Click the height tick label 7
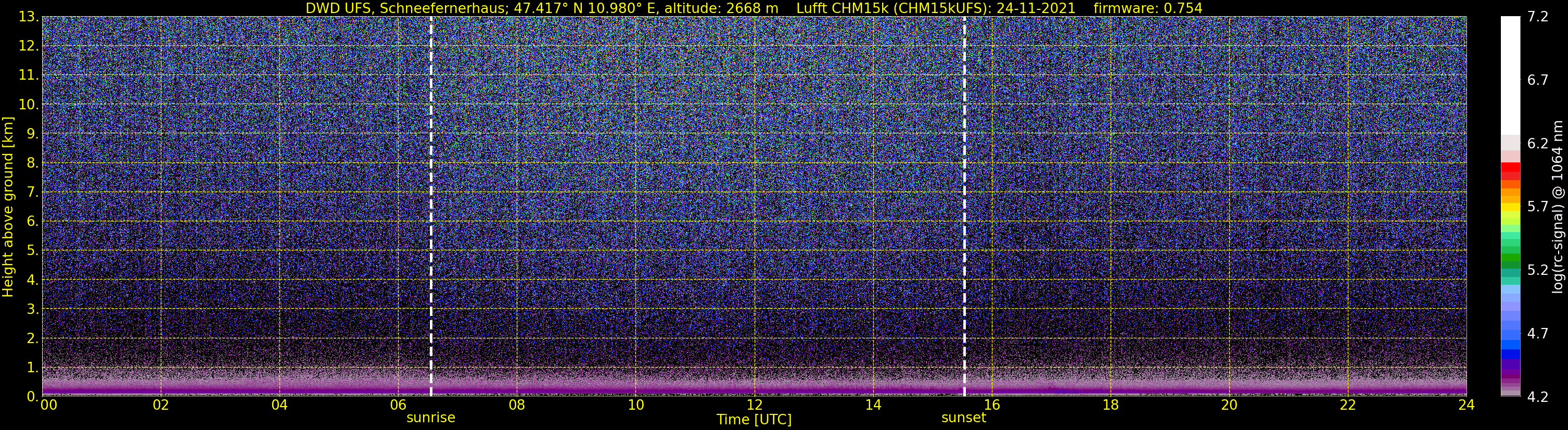Viewport: 1568px width, 430px height. click(x=32, y=193)
